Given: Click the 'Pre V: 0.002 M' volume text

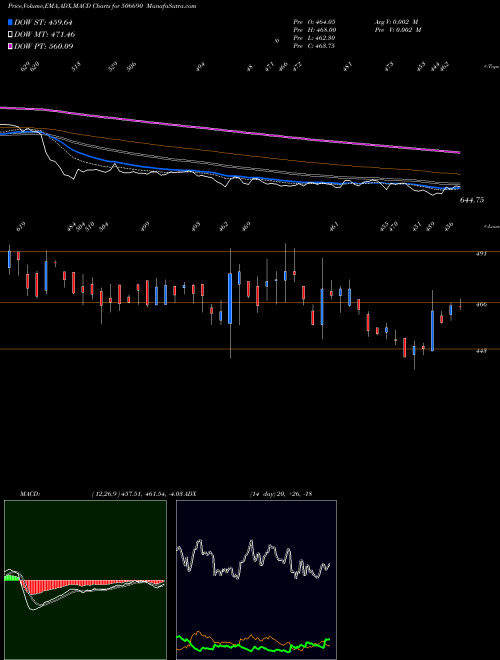Looking at the screenshot, I should (398, 29).
